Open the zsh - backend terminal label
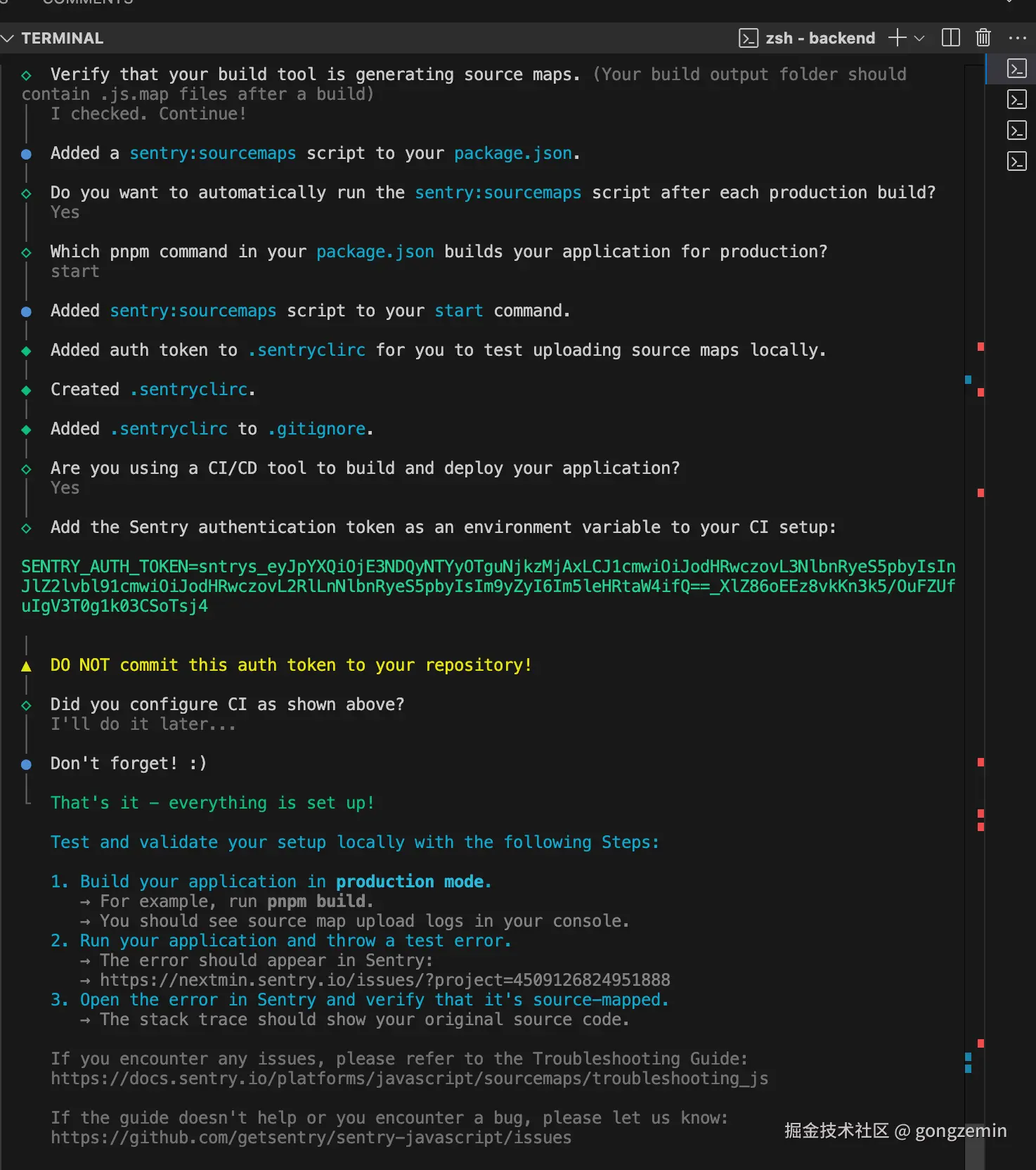This screenshot has width=1036, height=1170. (x=820, y=38)
